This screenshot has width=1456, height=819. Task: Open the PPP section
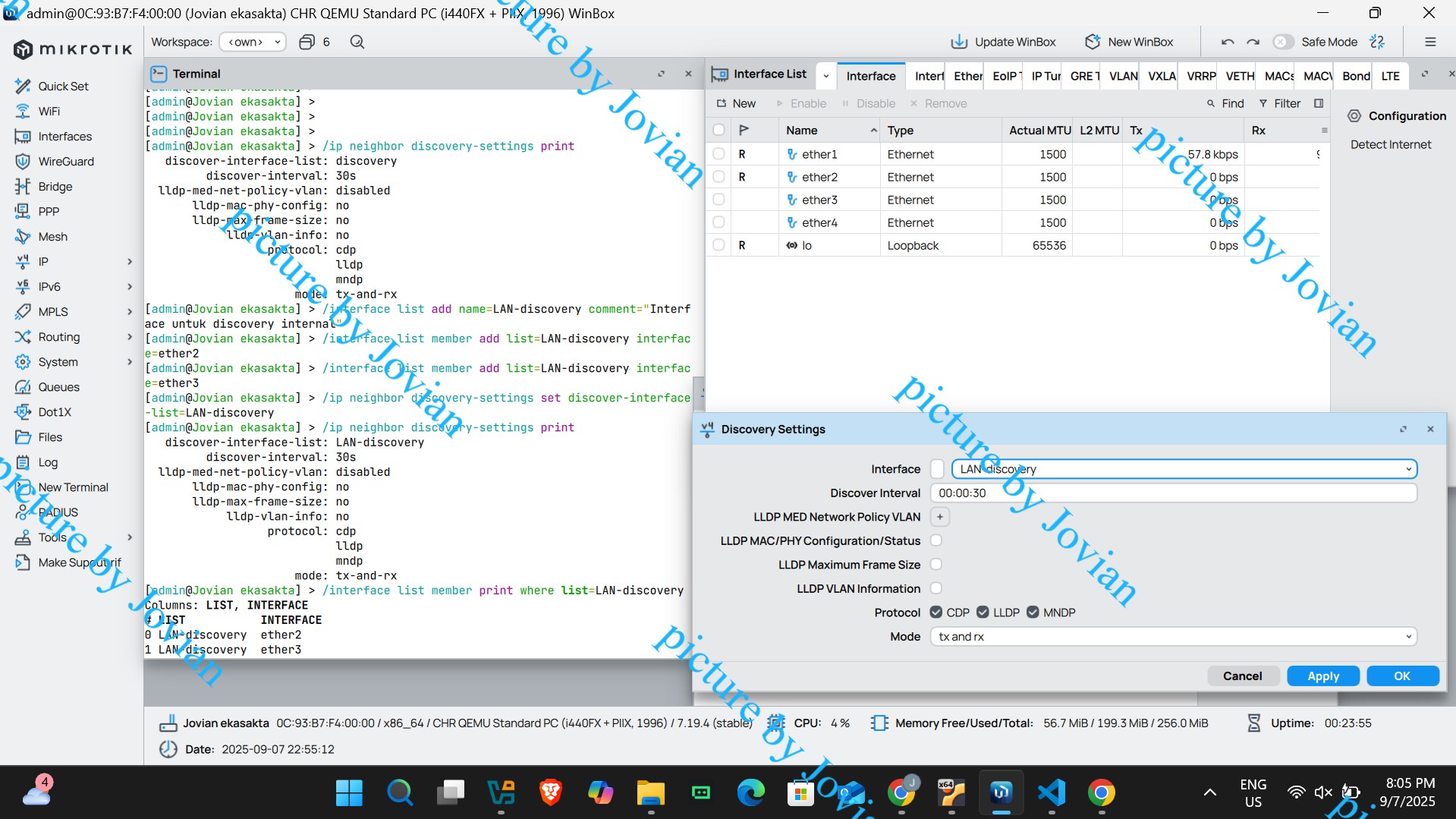click(x=49, y=211)
